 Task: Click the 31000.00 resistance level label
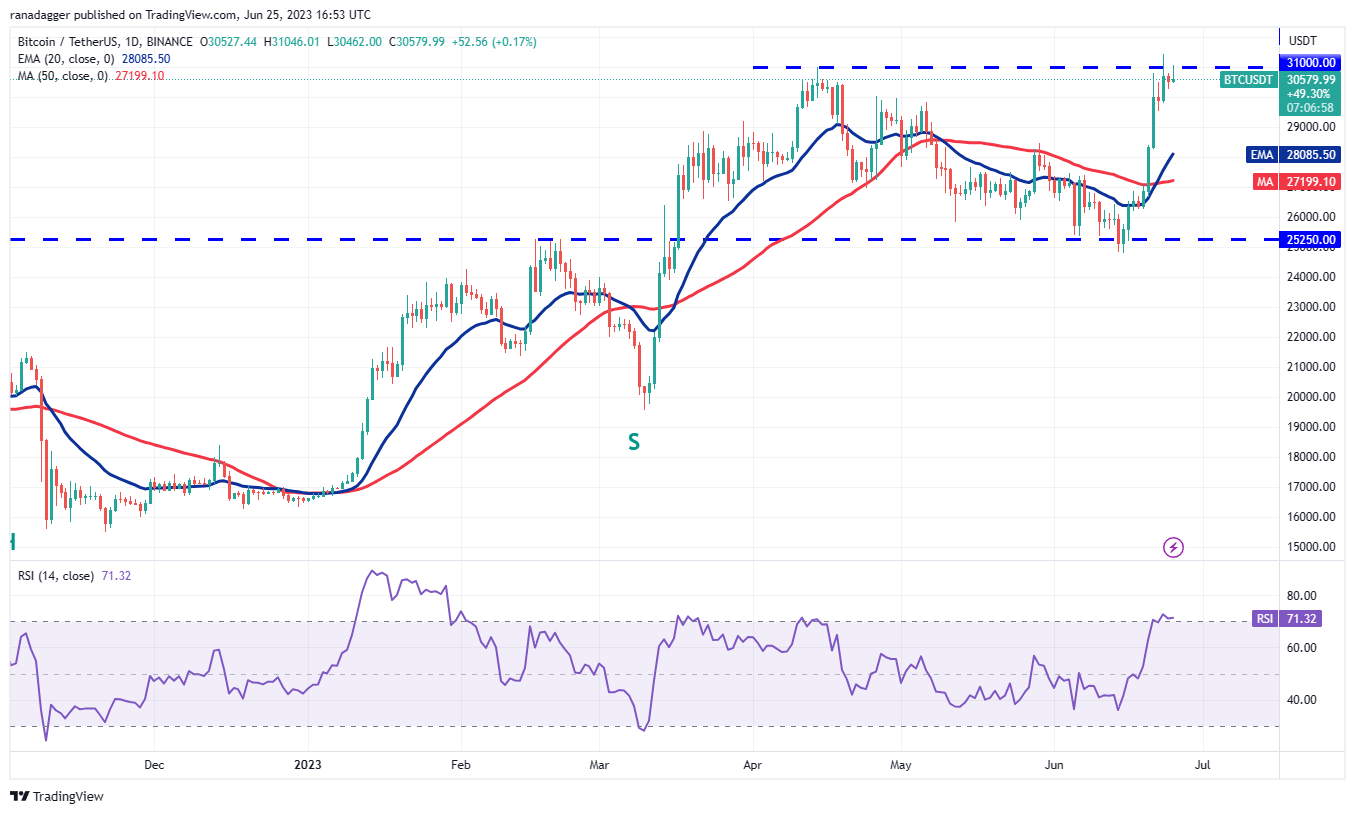click(1309, 62)
